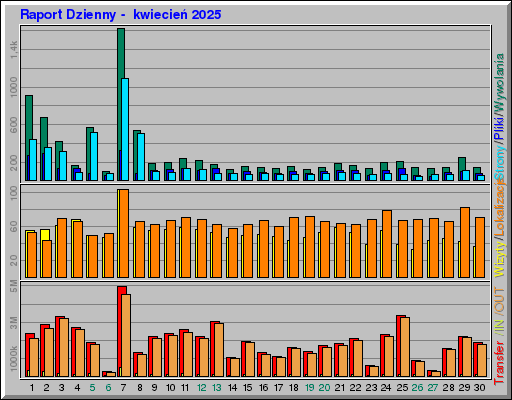512x400 pixels.
Task: Click the 3M value on the transfer y-axis
Action: coord(13,322)
